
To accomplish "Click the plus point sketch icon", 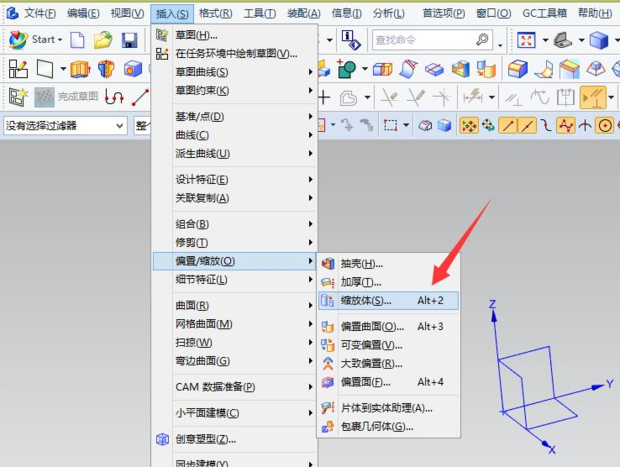I will click(324, 97).
